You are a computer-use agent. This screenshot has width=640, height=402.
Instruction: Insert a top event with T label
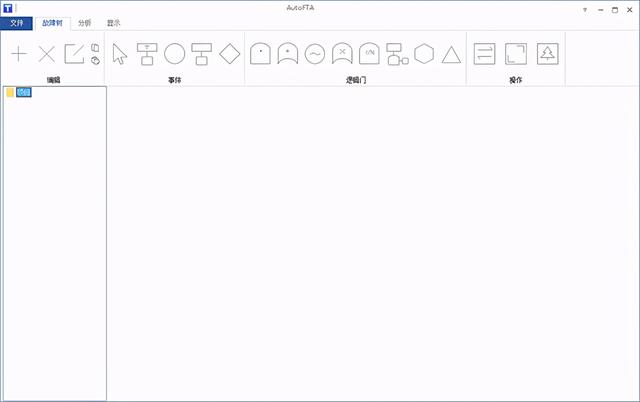click(147, 54)
